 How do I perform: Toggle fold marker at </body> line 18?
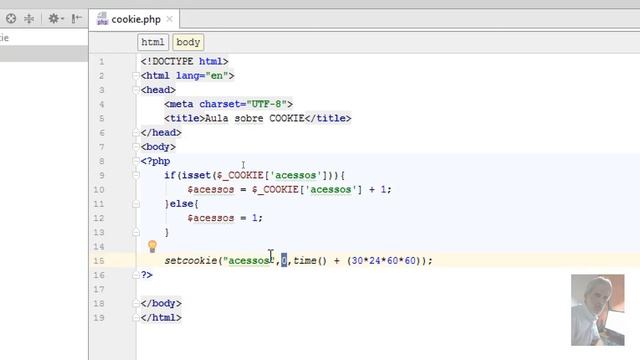[136, 303]
